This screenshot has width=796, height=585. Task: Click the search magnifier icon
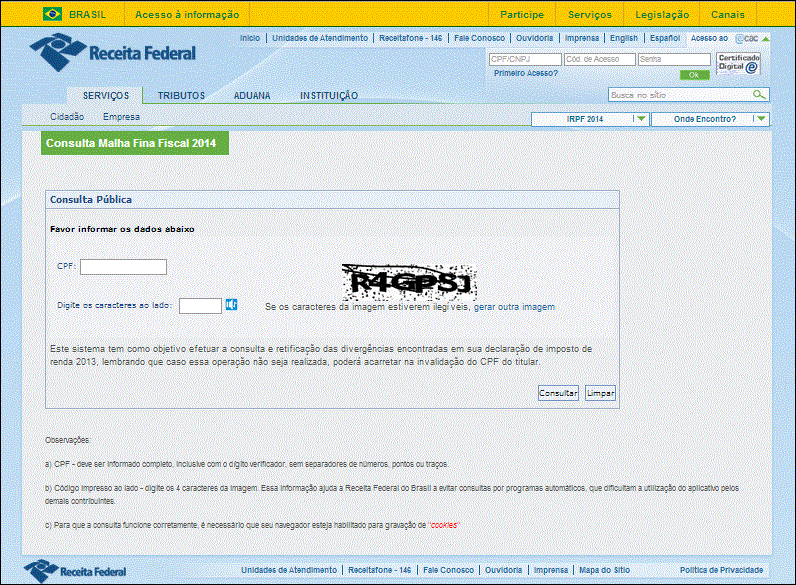pos(759,95)
